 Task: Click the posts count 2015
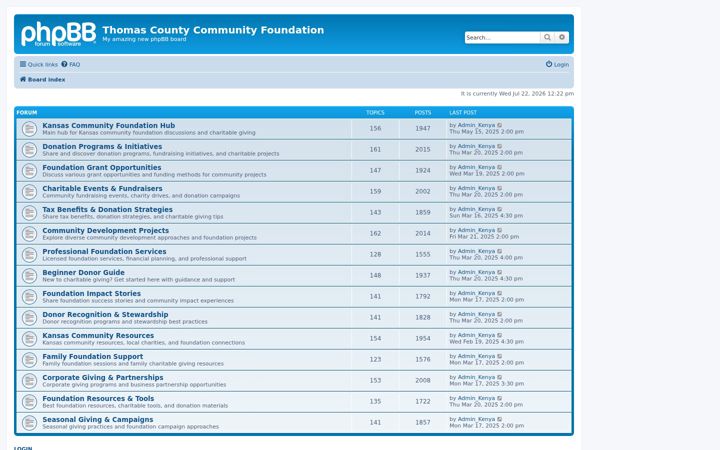point(423,150)
